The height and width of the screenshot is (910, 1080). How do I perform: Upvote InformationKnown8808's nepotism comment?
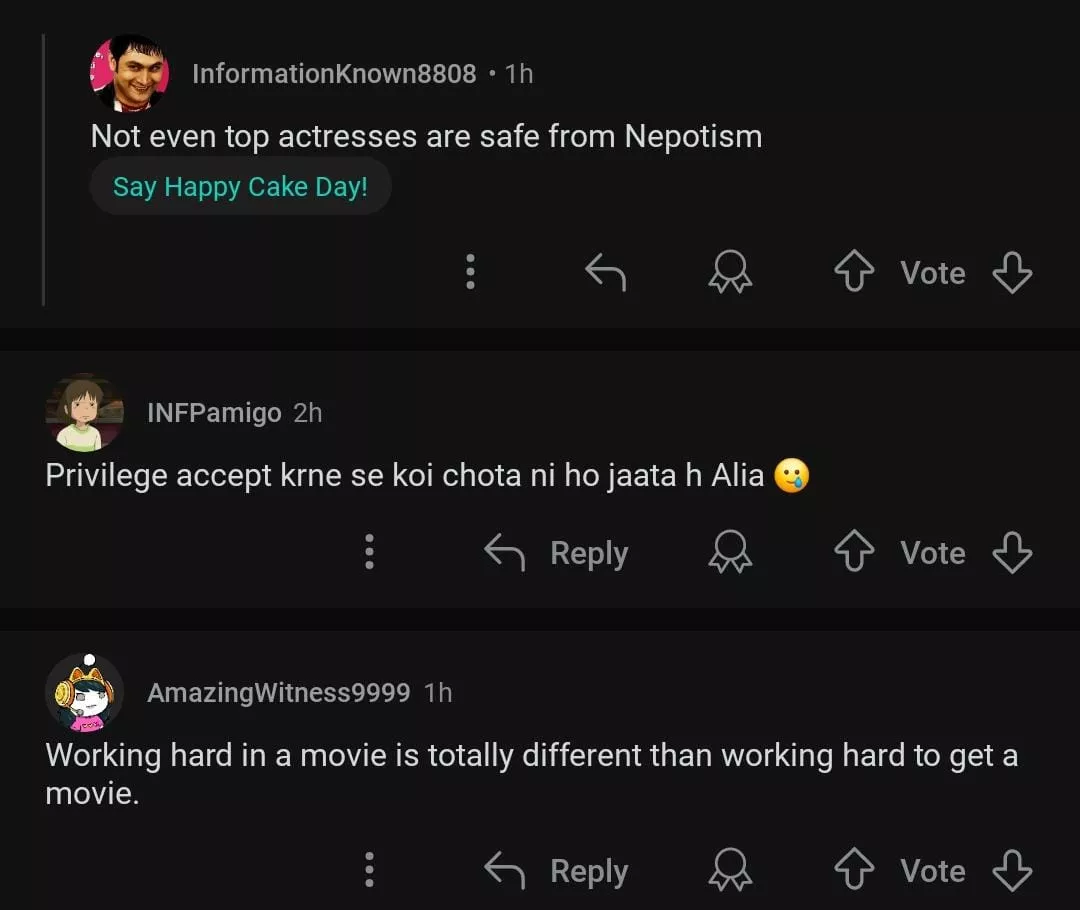tap(853, 273)
